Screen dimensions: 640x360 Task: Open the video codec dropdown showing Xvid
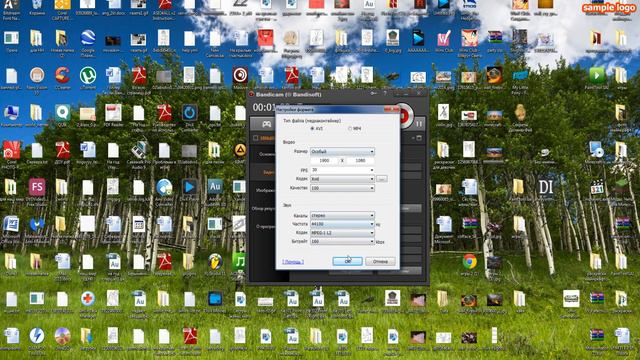pyautogui.click(x=342, y=179)
